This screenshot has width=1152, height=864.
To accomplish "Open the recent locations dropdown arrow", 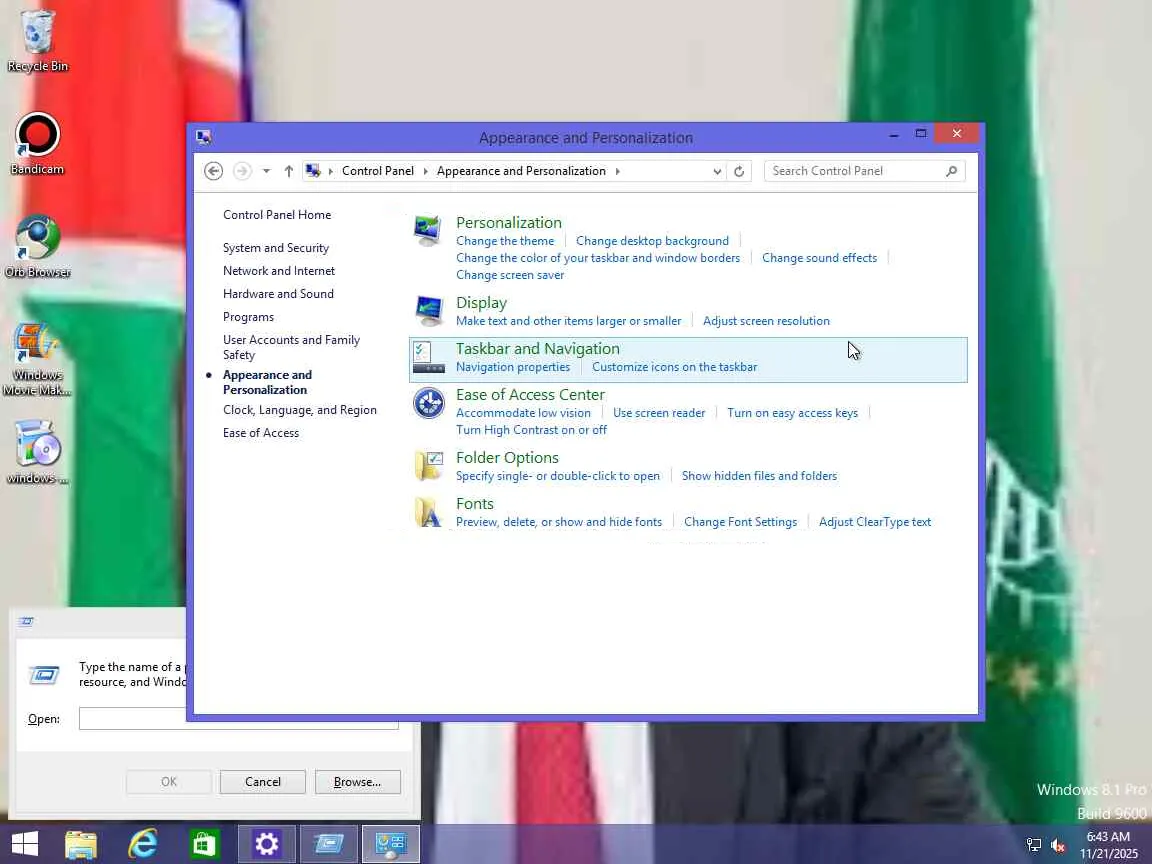I will tap(267, 171).
